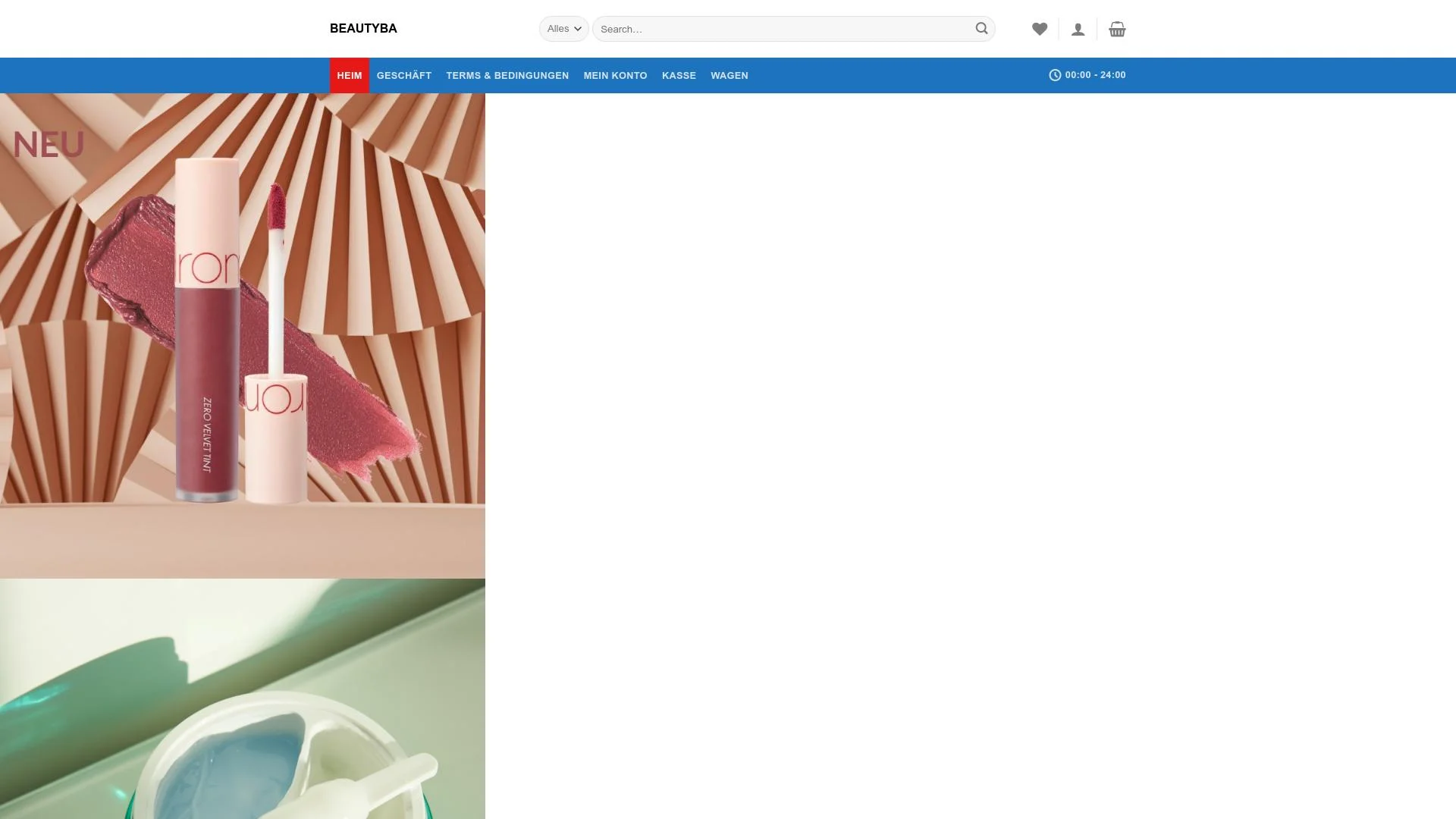Click the clock opening-hours icon
The image size is (1456, 819).
1055,75
